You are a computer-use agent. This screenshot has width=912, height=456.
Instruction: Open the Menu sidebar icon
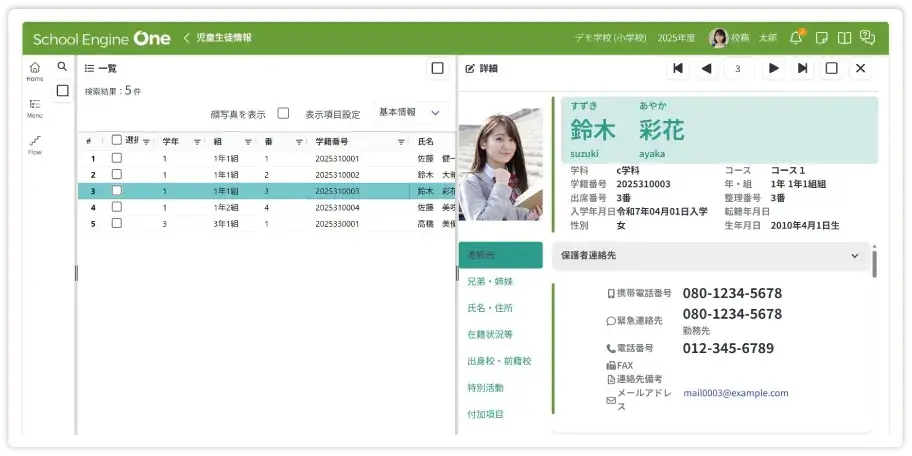pyautogui.click(x=35, y=108)
